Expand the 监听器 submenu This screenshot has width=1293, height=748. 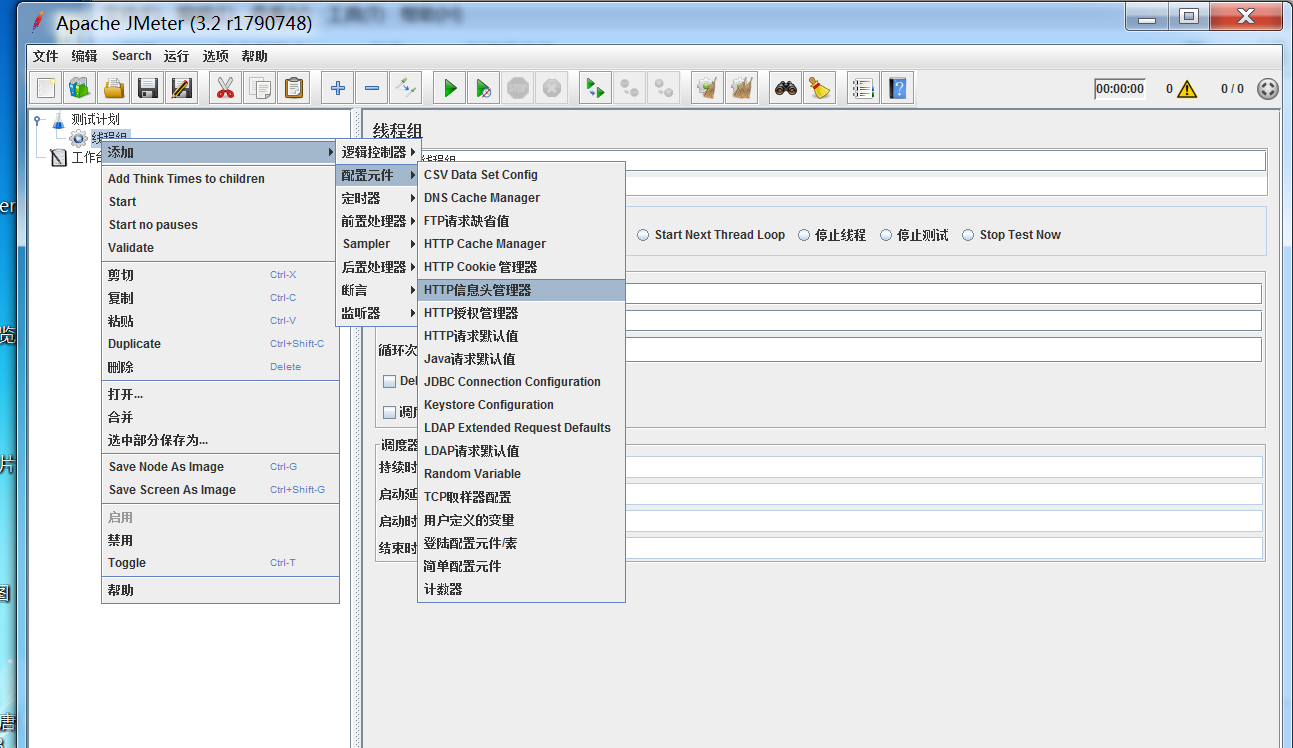(x=377, y=313)
